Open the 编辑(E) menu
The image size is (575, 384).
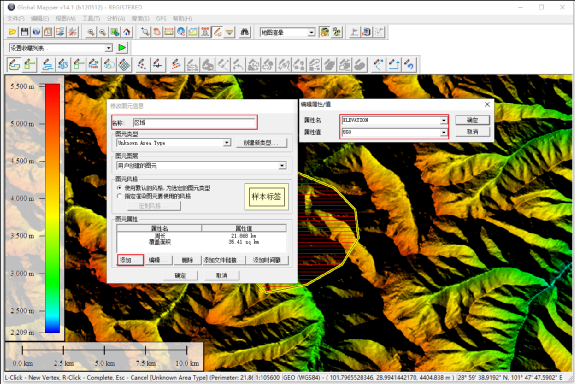tap(40, 18)
